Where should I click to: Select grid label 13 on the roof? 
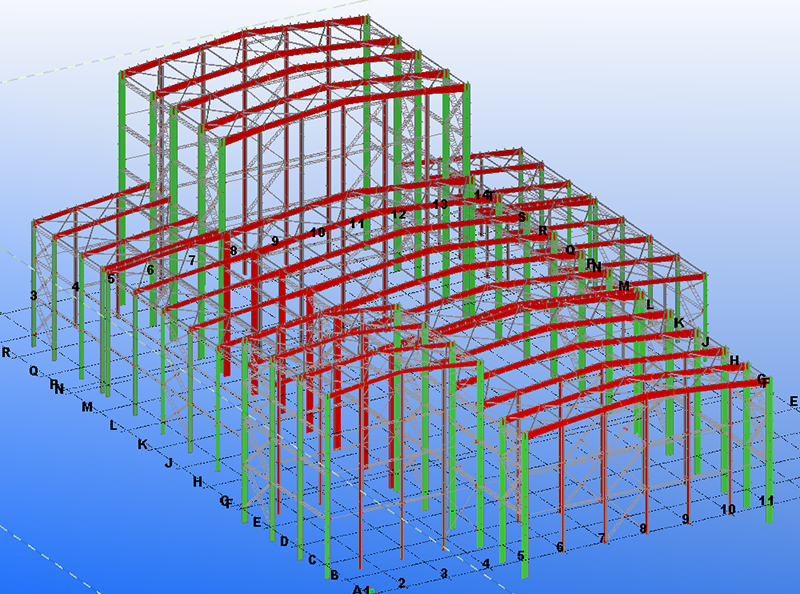[x=439, y=204]
